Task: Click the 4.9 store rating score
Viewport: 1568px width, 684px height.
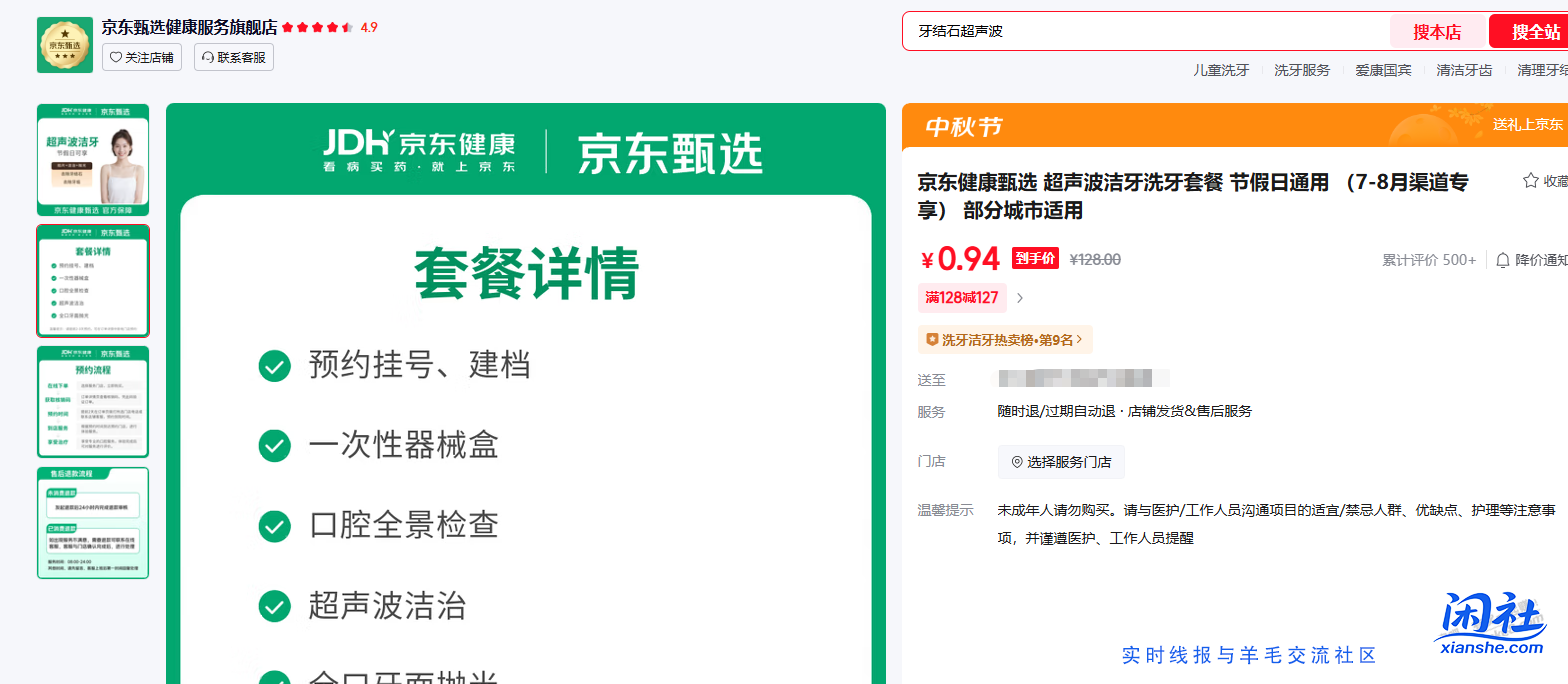Action: click(x=369, y=28)
